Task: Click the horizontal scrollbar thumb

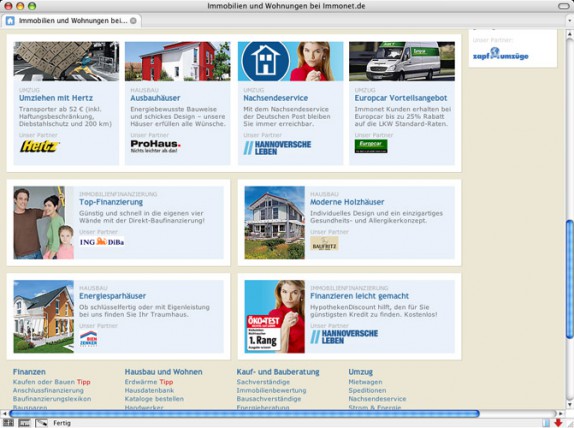Action: pos(244,414)
